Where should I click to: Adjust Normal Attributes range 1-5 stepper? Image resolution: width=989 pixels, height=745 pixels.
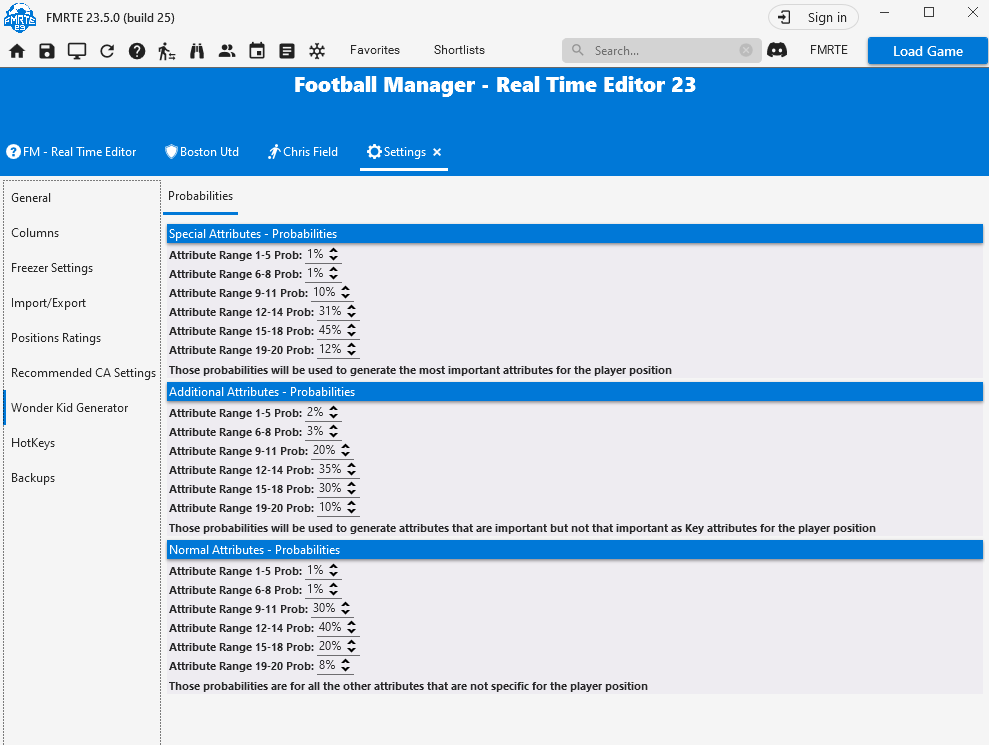point(334,570)
